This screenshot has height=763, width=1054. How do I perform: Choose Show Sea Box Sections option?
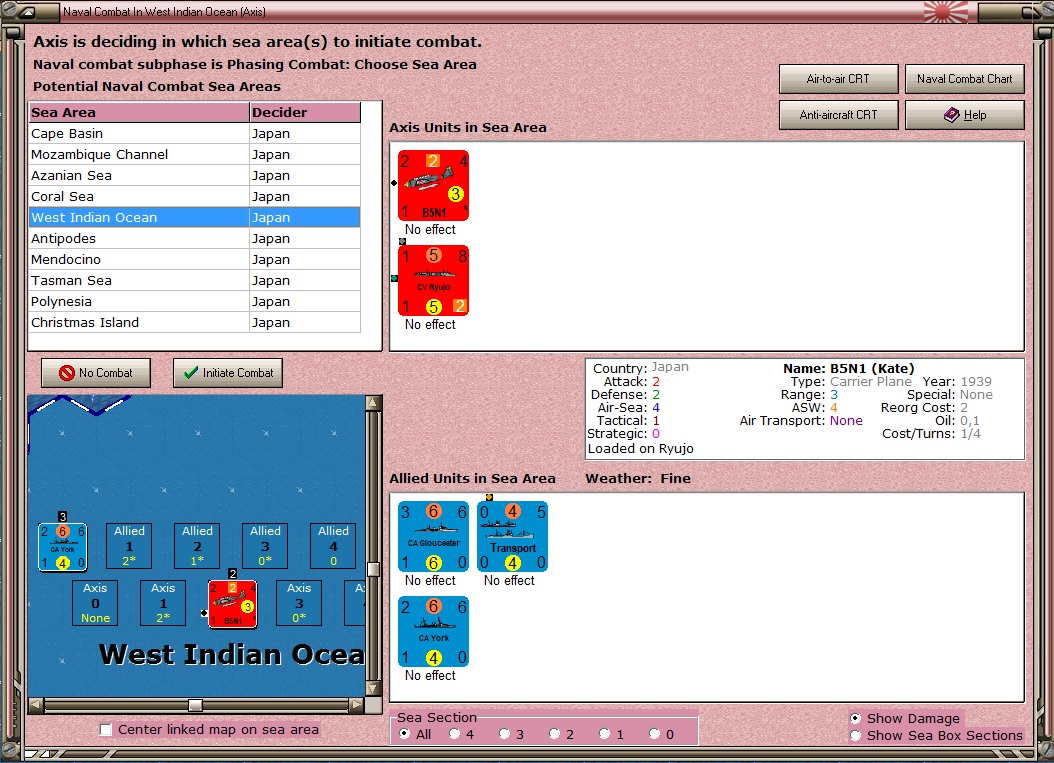point(855,735)
